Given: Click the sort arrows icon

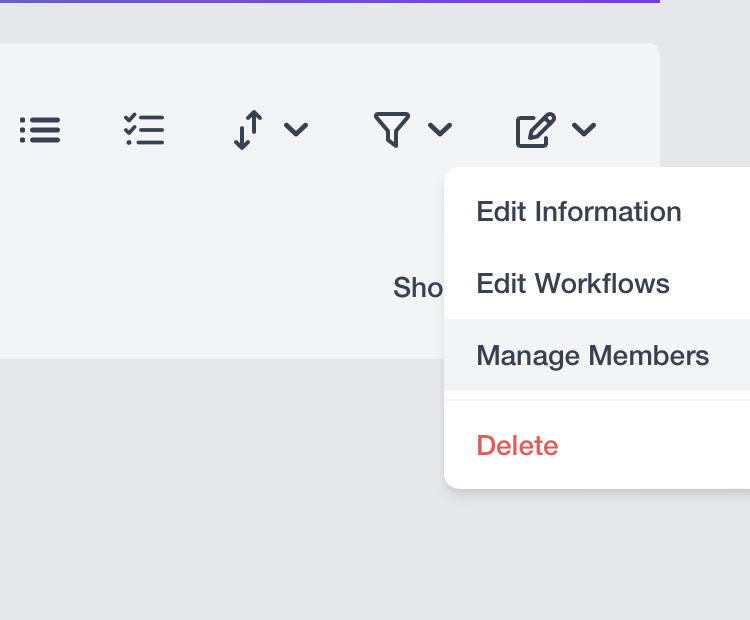Looking at the screenshot, I should click(248, 130).
